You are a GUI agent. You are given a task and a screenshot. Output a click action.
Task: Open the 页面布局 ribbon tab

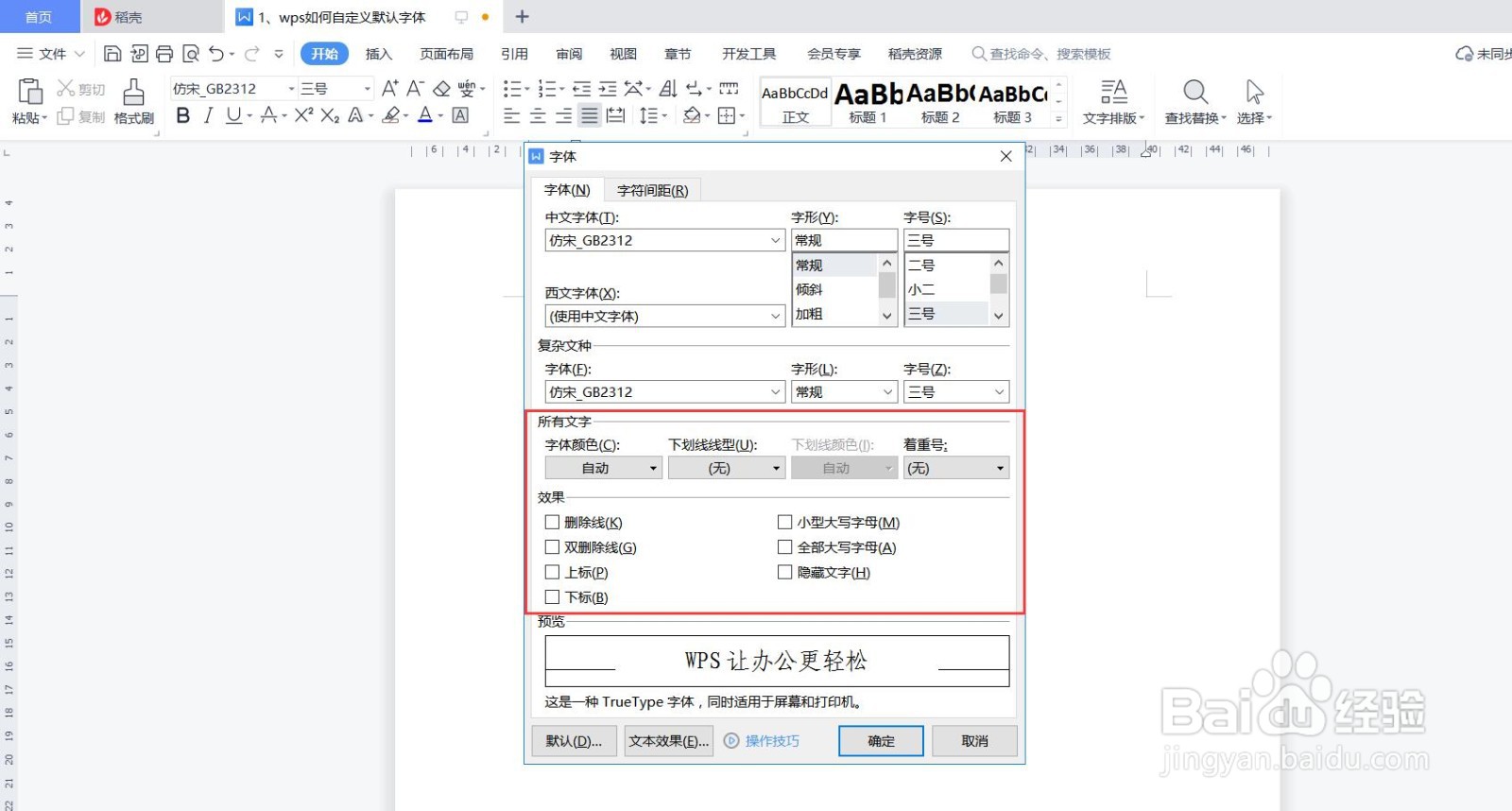(447, 54)
